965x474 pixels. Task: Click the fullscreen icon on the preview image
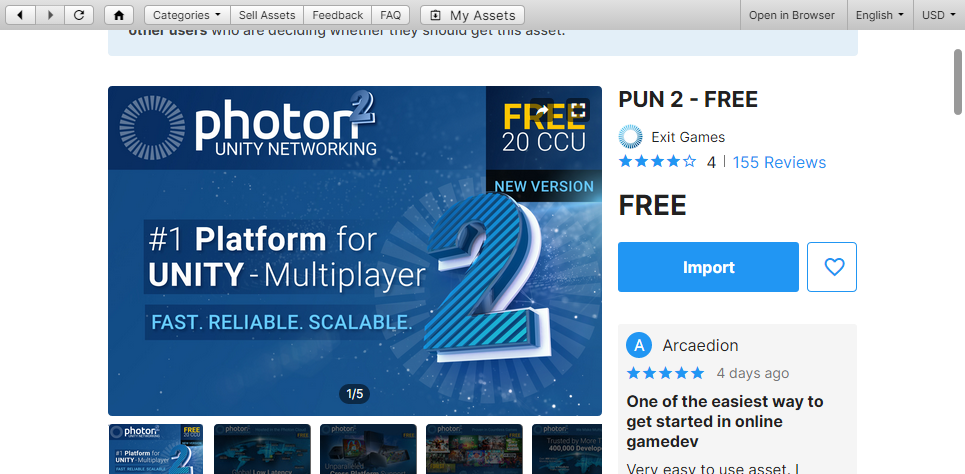578,110
